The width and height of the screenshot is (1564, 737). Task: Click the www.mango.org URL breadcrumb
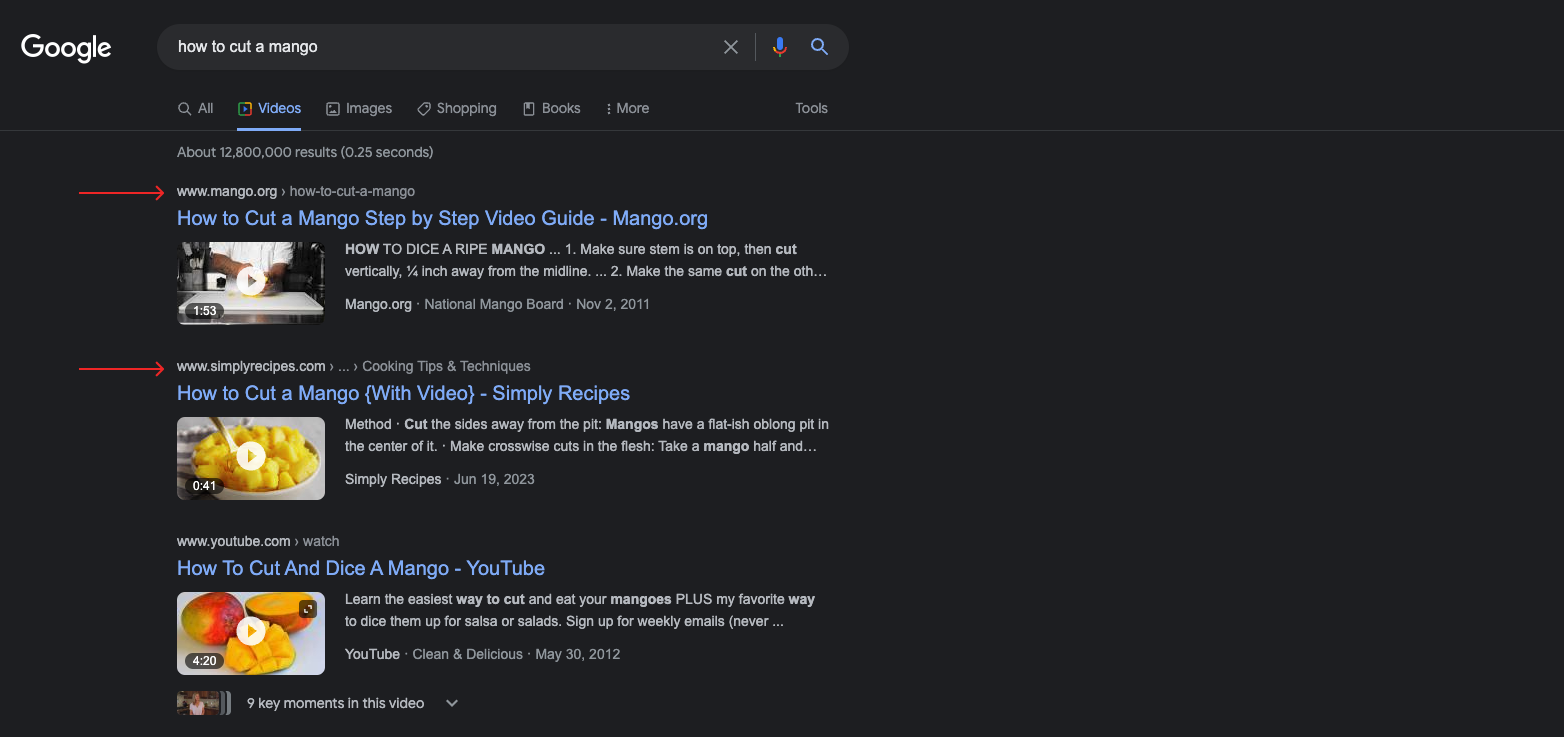pos(296,191)
